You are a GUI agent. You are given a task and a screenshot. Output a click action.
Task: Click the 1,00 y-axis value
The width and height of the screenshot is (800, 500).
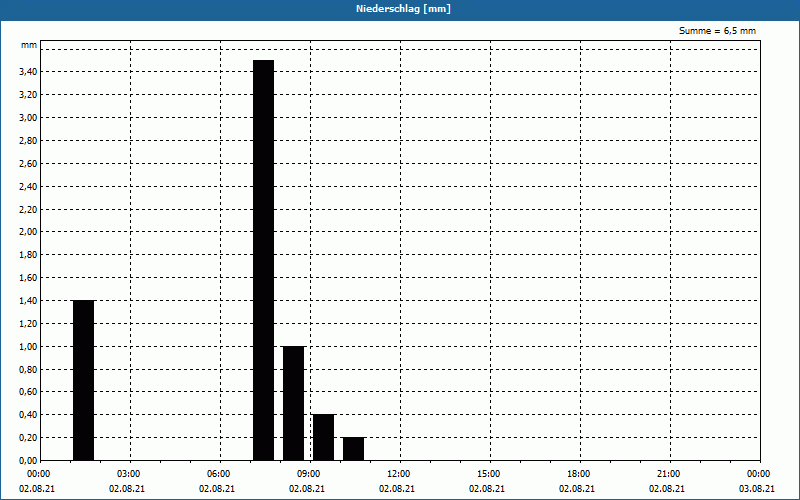[x=28, y=347]
